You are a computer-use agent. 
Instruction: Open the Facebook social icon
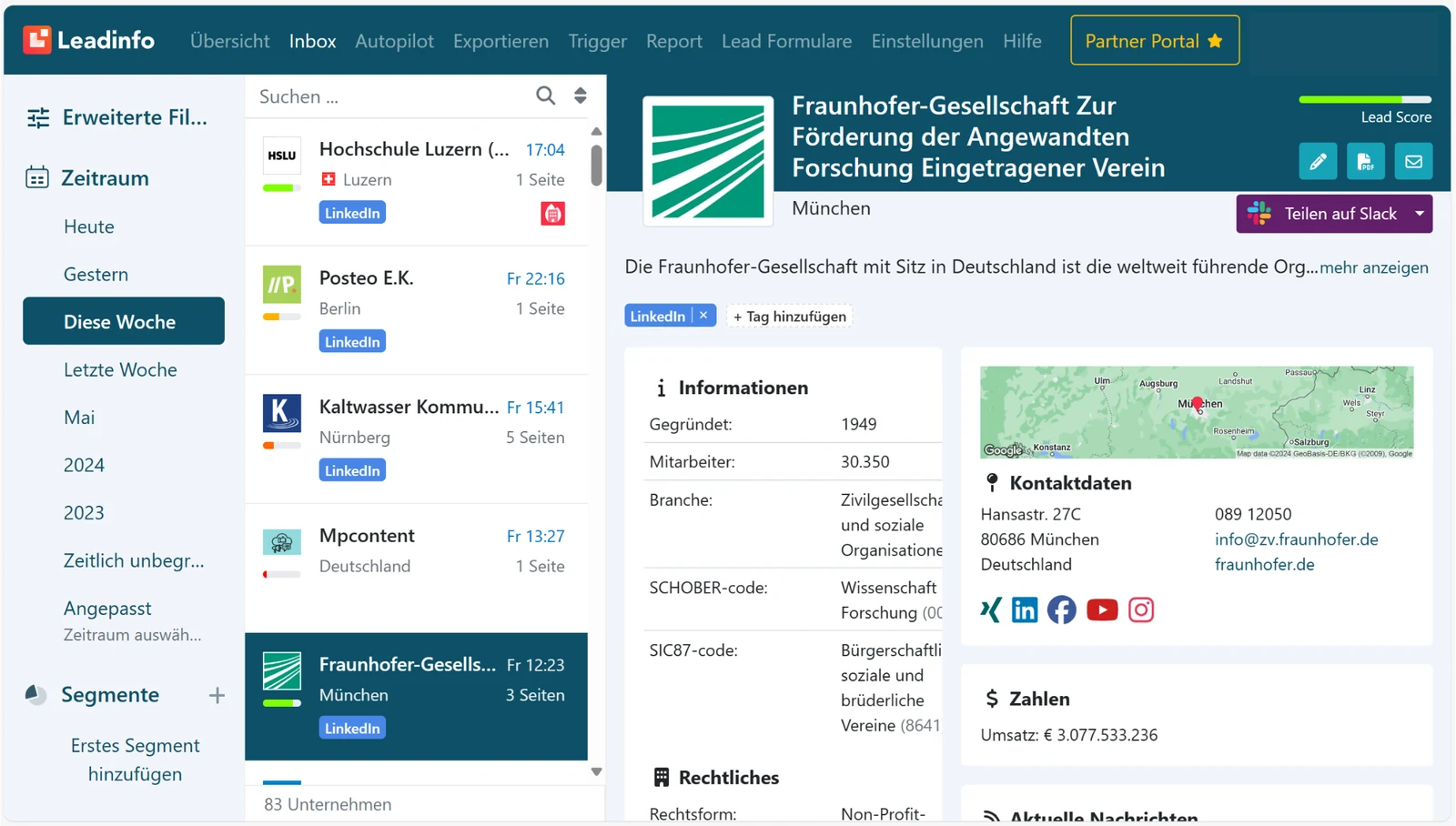[x=1062, y=609]
